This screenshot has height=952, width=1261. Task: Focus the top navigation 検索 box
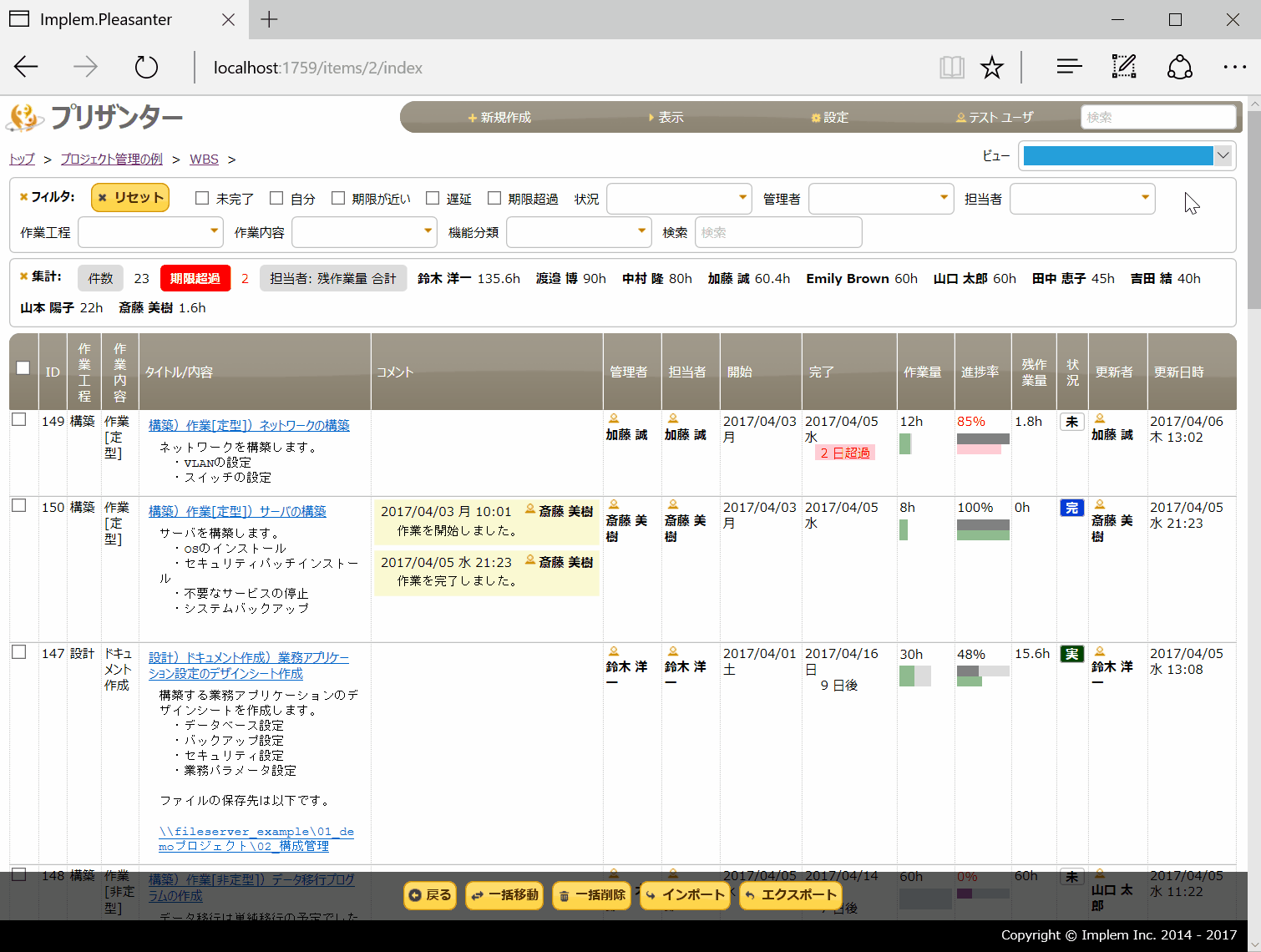click(1158, 117)
